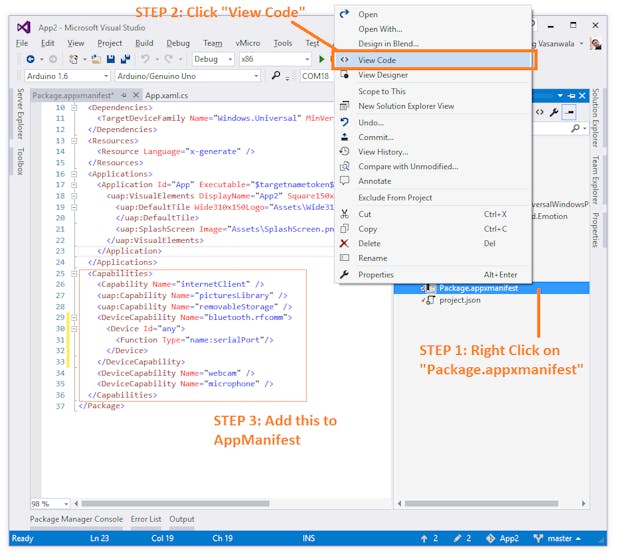The height and width of the screenshot is (555, 619).
Task: Close the Package.appxmanifest tab
Action: [x=135, y=95]
